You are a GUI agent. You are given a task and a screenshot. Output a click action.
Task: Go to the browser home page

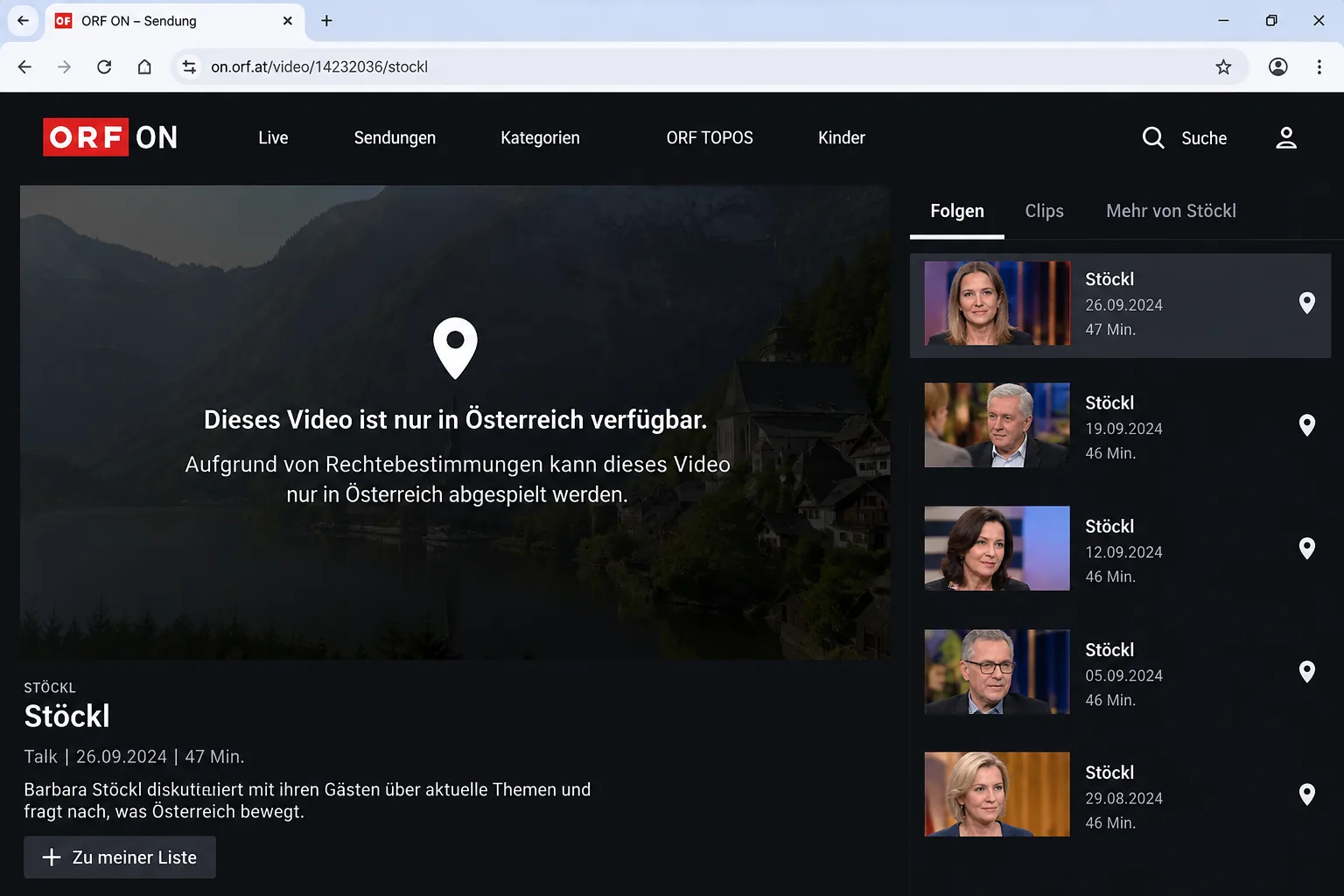coord(144,66)
